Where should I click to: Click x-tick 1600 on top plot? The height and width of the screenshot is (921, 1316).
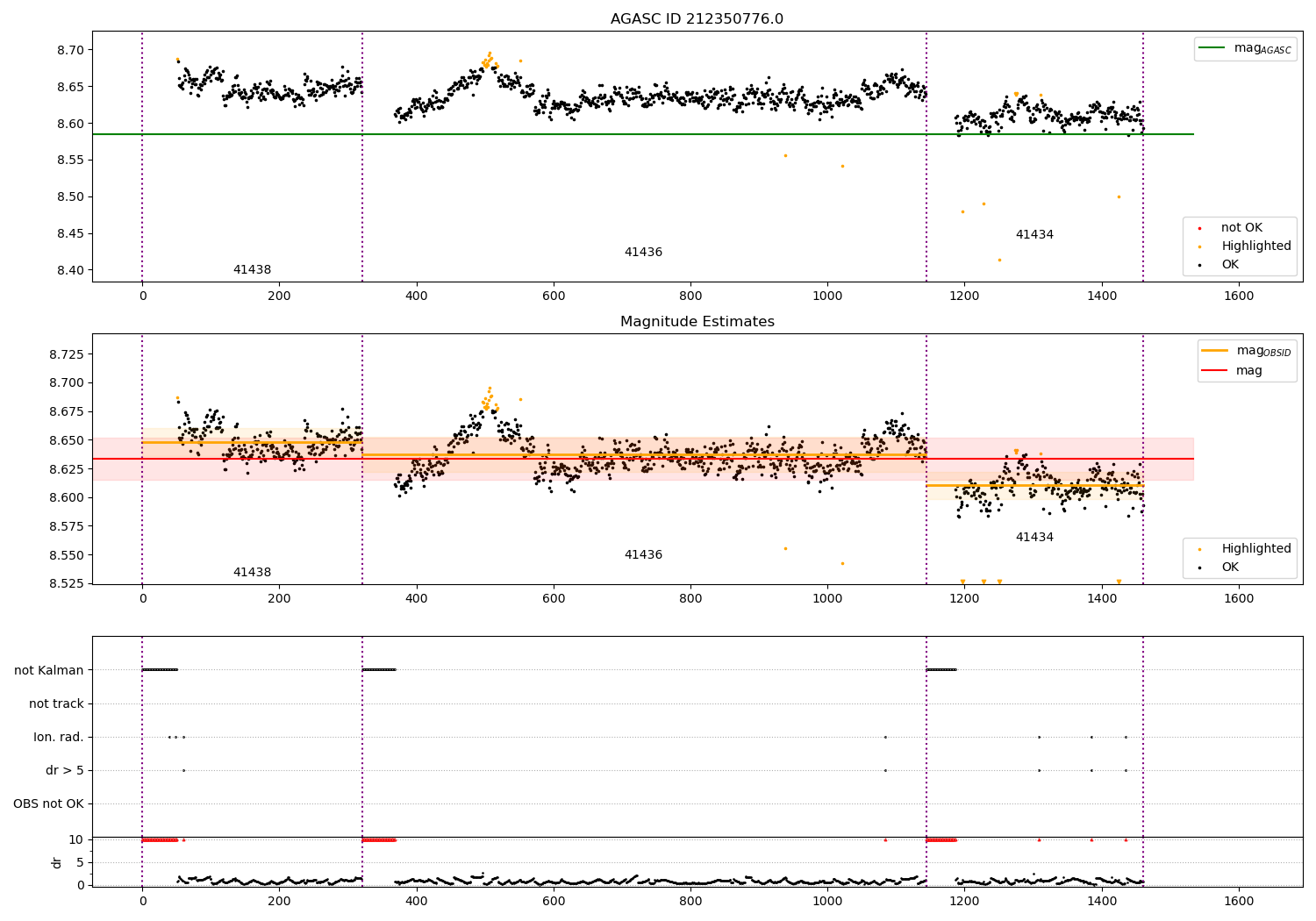[1239, 296]
